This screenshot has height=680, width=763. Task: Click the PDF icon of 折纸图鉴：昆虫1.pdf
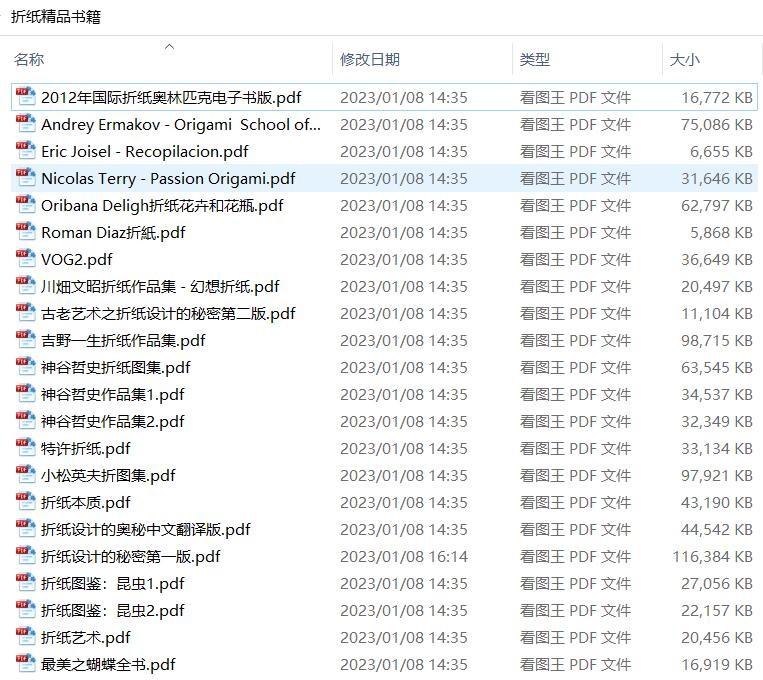[25, 583]
